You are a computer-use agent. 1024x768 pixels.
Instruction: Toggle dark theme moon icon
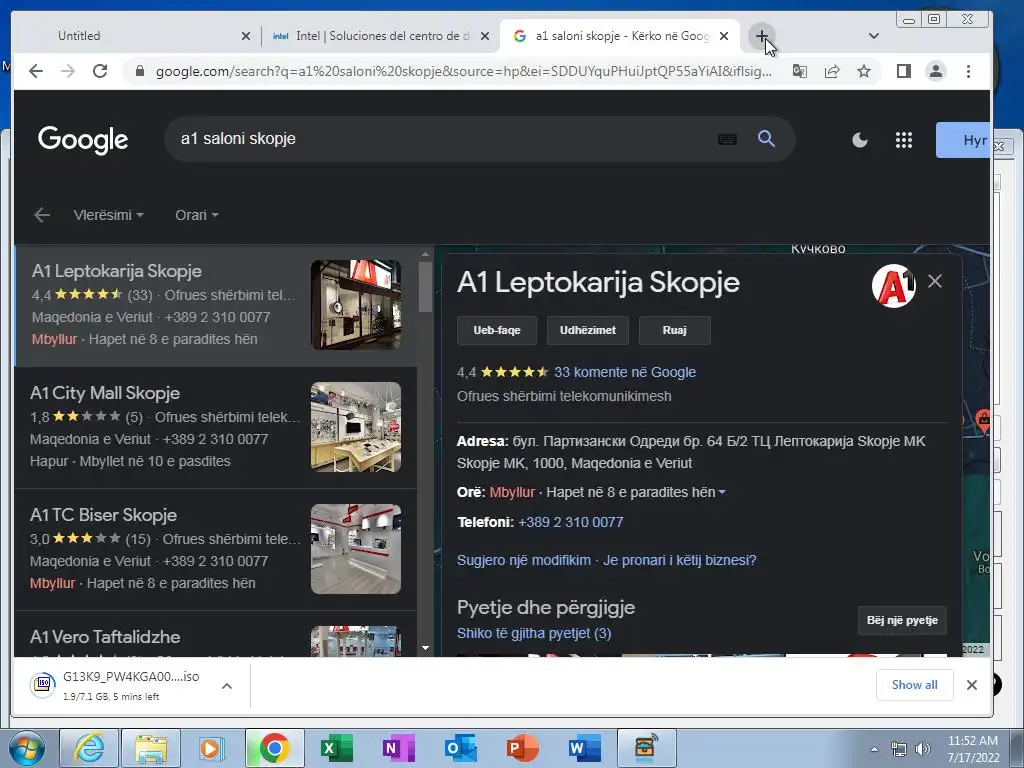point(859,140)
